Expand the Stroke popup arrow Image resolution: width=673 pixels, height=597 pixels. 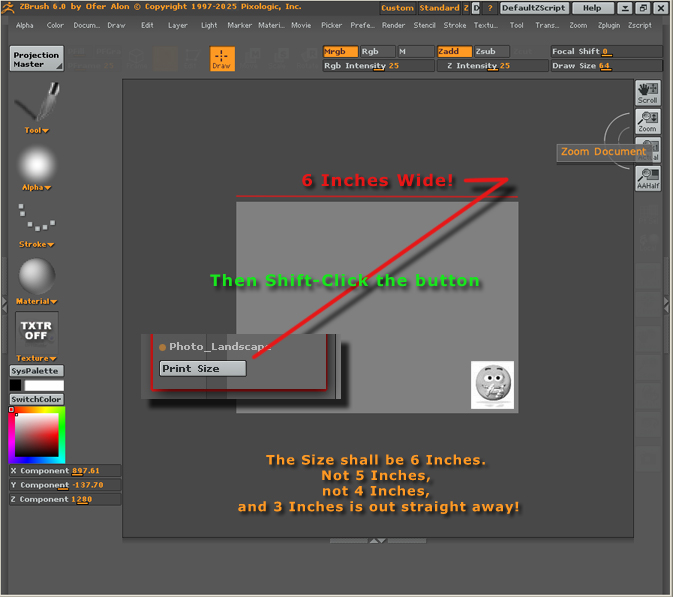click(51, 245)
